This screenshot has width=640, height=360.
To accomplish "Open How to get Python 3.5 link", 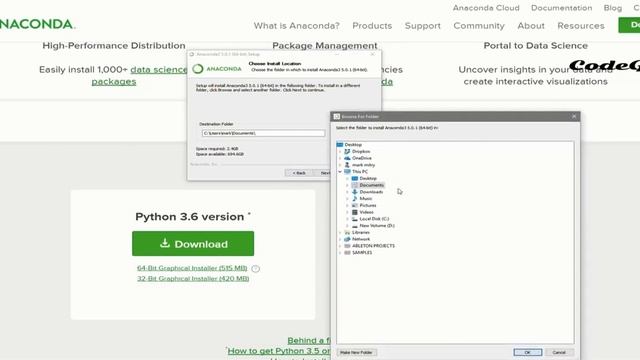I will coord(279,351).
